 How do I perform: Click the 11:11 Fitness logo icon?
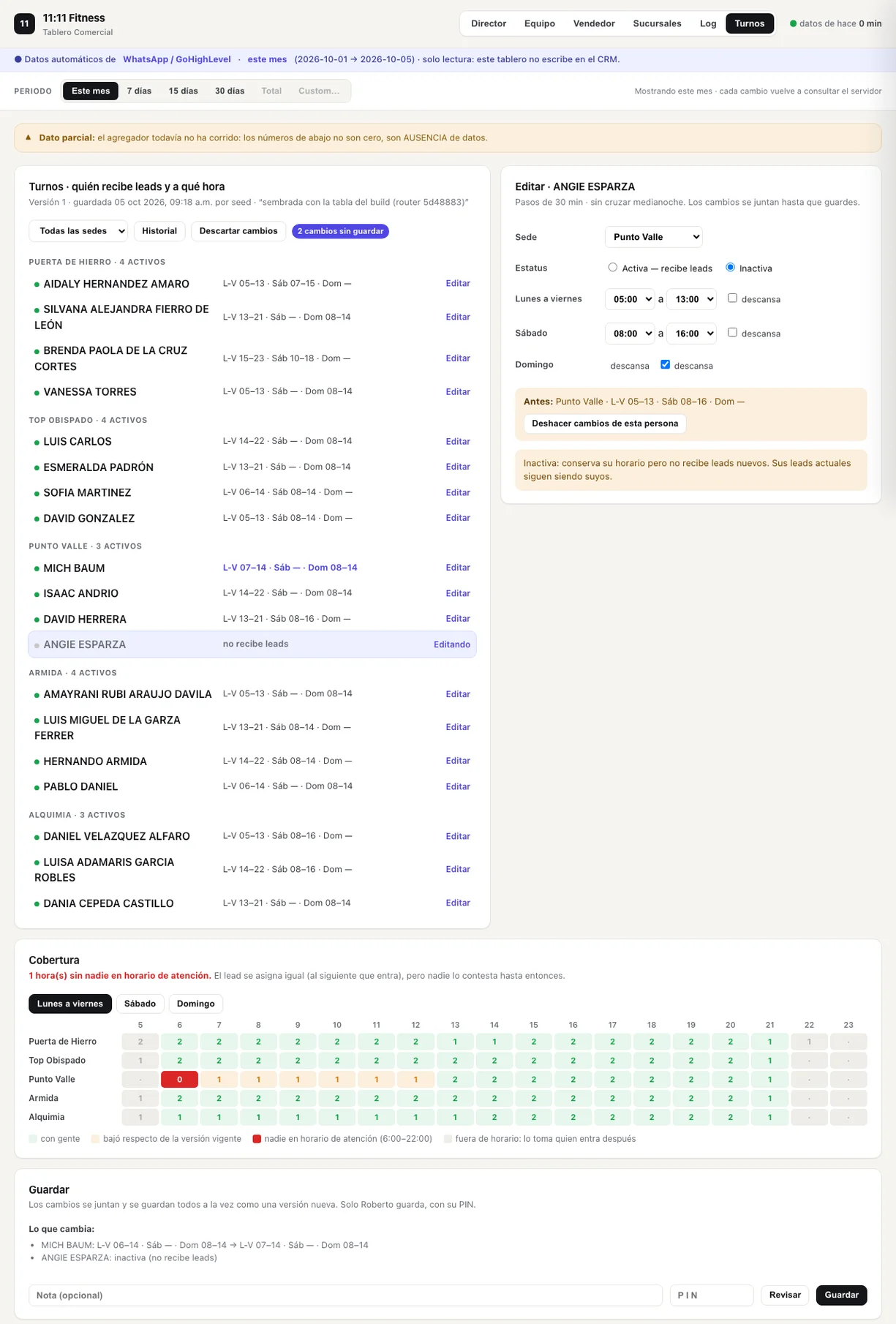point(24,23)
